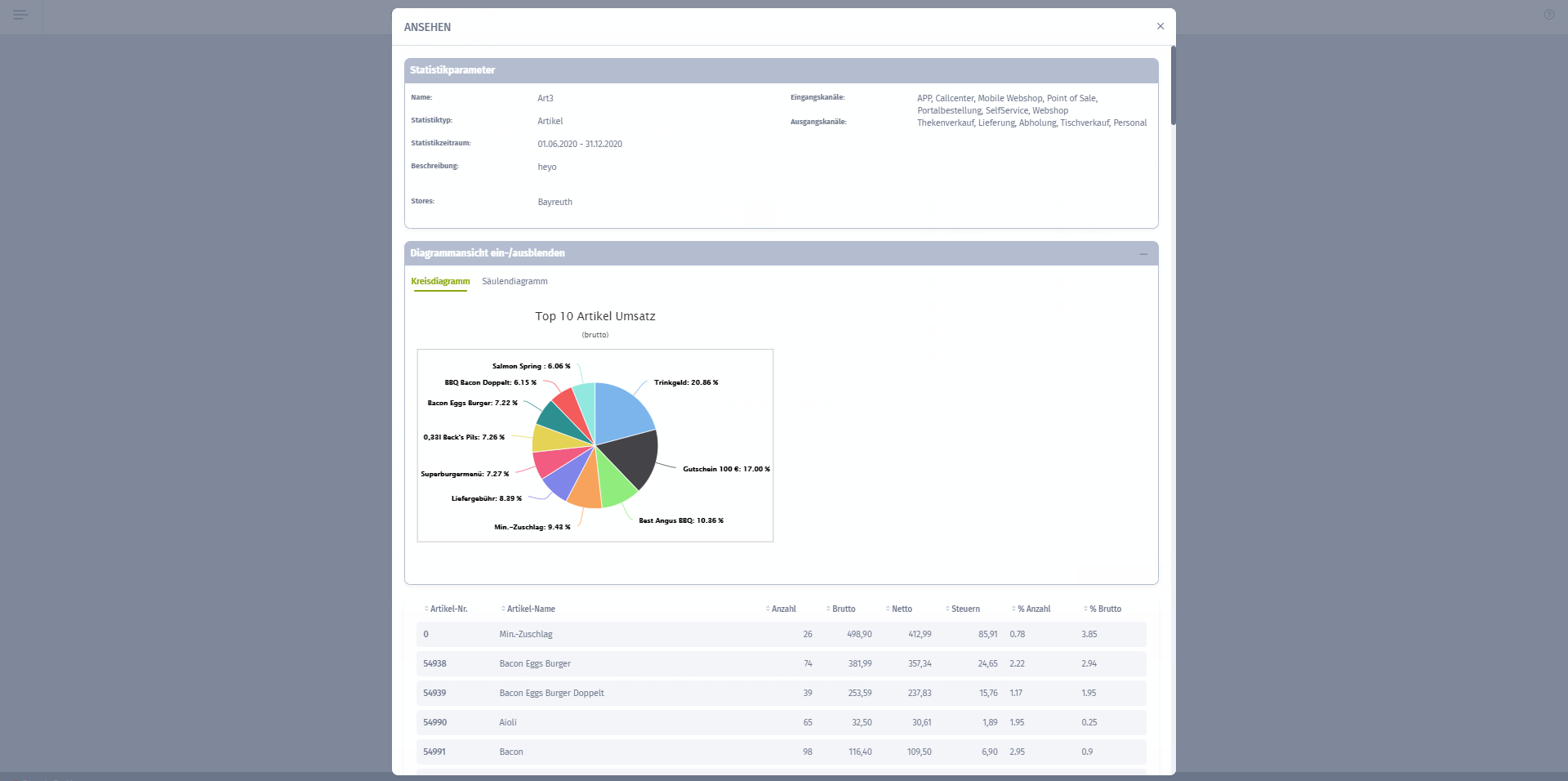Image resolution: width=1568 pixels, height=781 pixels.
Task: Select the Bacon row name
Action: [511, 752]
